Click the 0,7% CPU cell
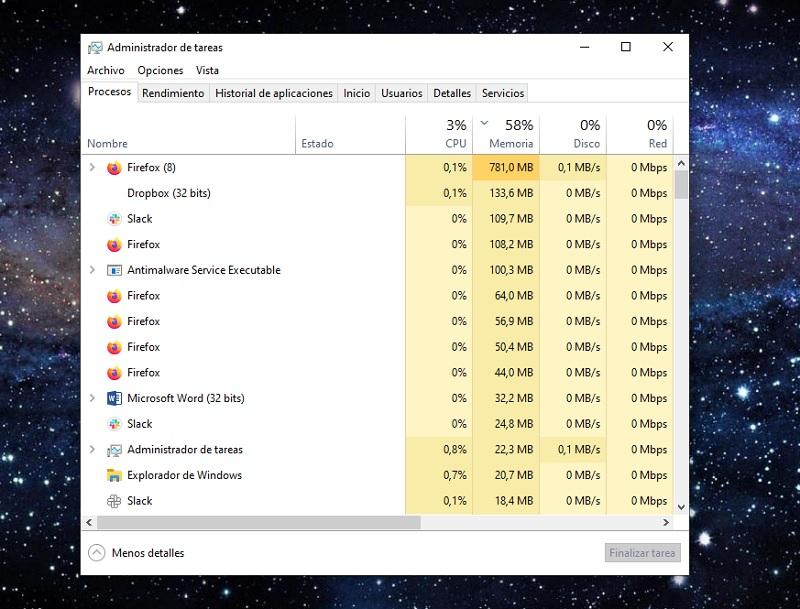This screenshot has width=800, height=609. click(439, 475)
